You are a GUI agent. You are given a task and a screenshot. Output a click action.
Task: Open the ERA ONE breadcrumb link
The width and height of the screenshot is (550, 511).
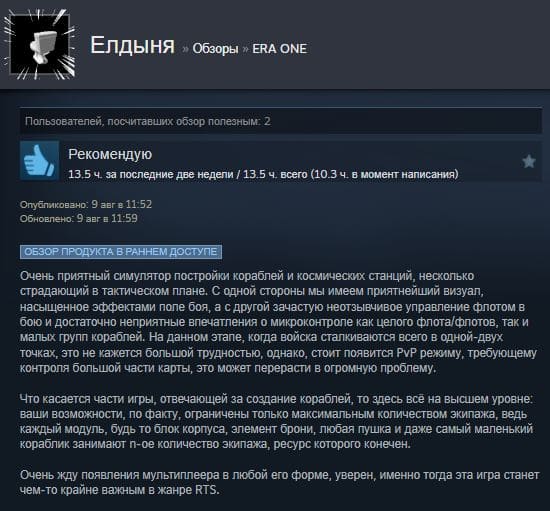(x=280, y=49)
